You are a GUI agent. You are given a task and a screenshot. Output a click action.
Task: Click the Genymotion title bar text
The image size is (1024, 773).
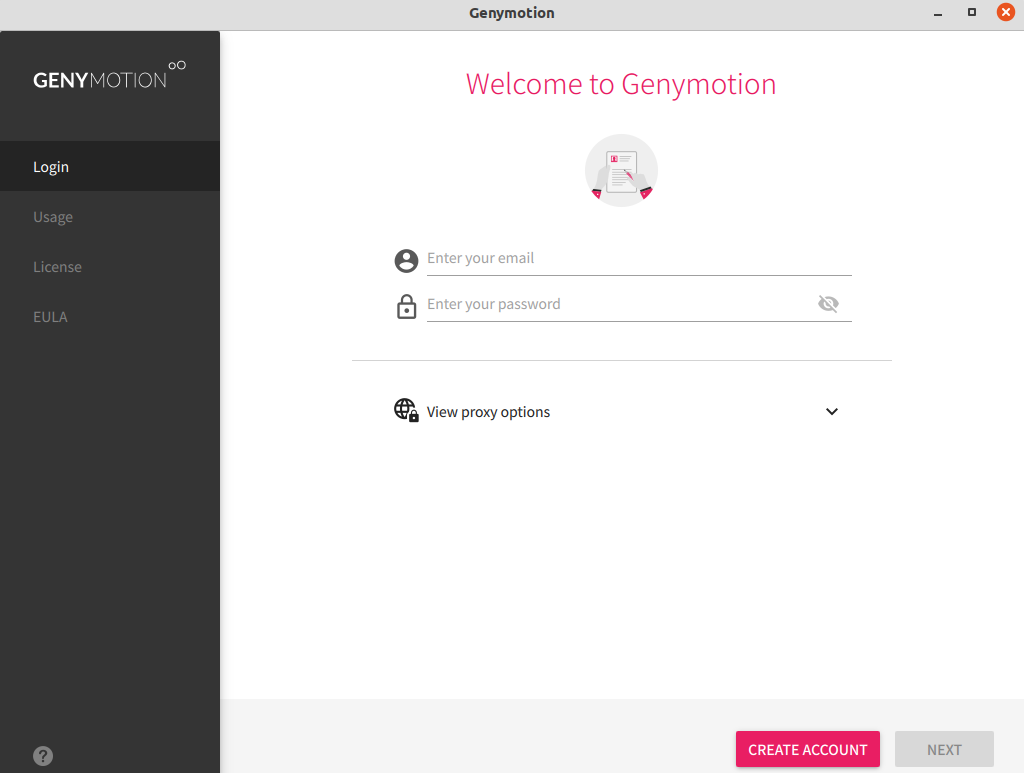click(x=512, y=13)
